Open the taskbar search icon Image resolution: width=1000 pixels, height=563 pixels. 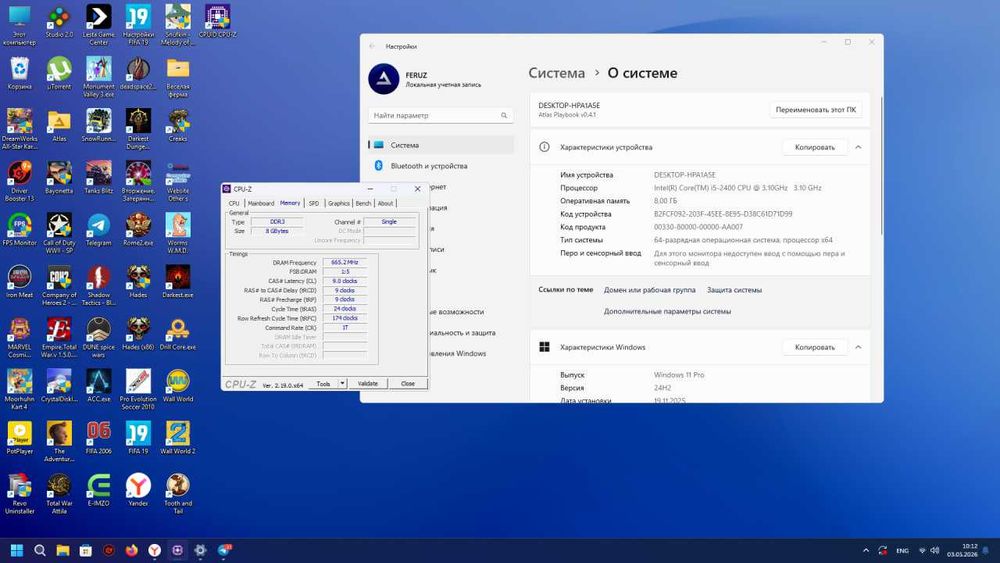[x=40, y=550]
